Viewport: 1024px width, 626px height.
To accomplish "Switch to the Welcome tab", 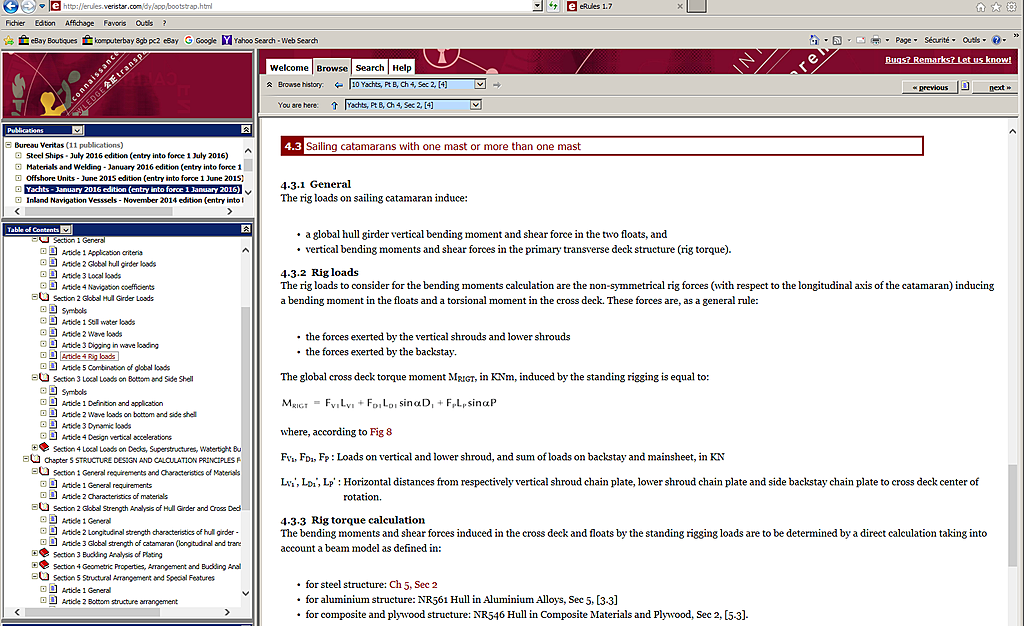I will coord(289,67).
